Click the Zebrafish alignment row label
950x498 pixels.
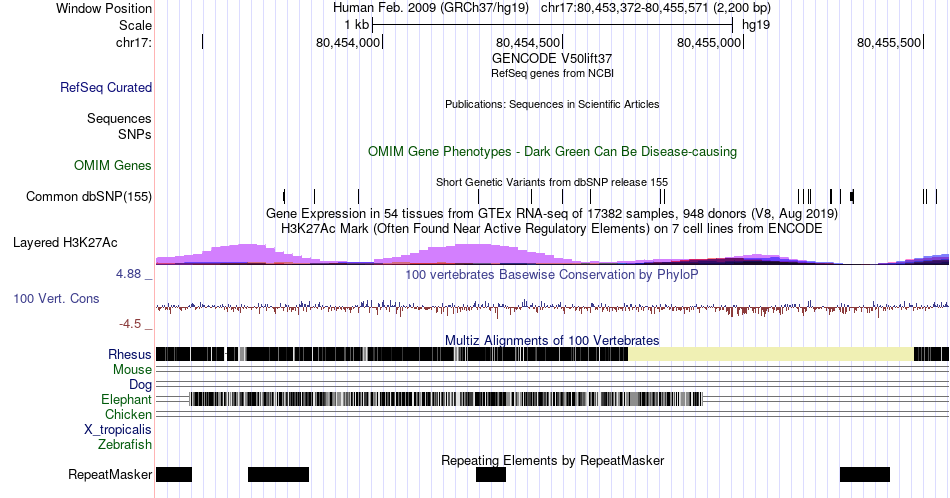click(125, 444)
